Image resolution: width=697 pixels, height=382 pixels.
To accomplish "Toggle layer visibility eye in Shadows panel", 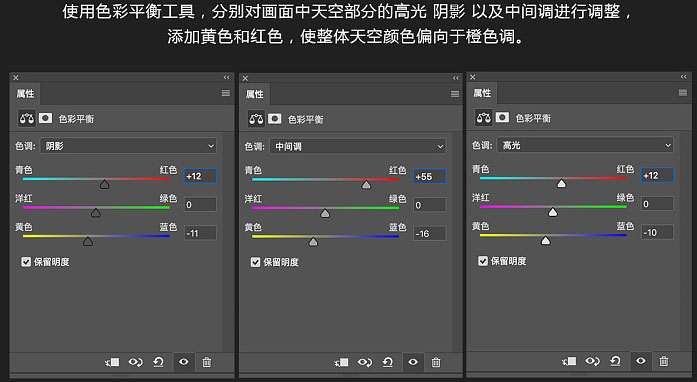I will pos(184,362).
